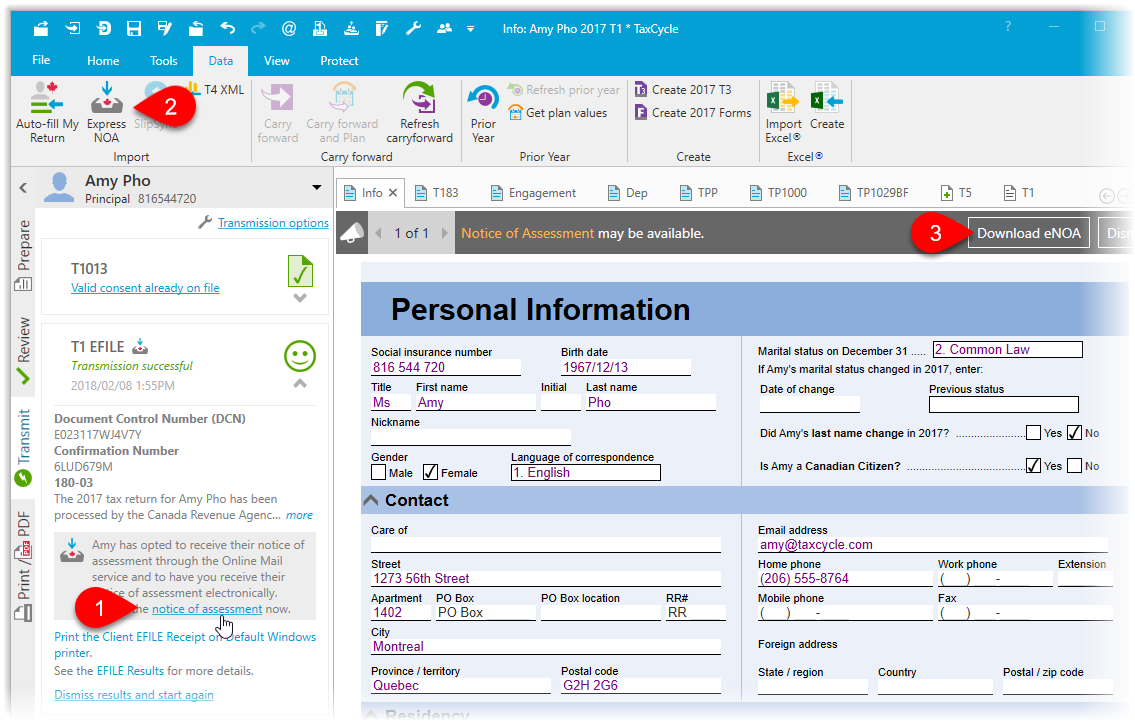Click next message arrow beside 1 of 1
The image size is (1135, 721).
click(x=444, y=233)
